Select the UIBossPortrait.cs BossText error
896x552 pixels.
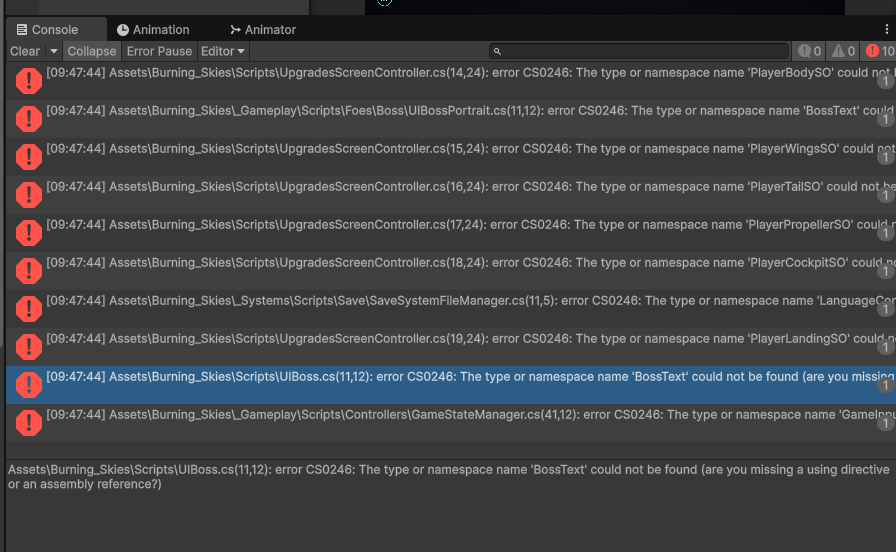pos(451,118)
